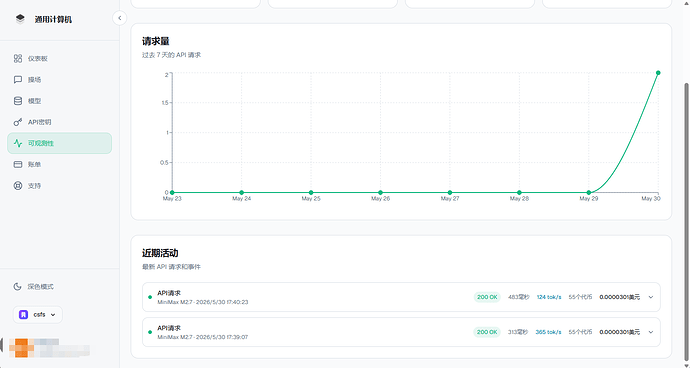
Task: Click the stacked layers logo icon
Action: (20, 19)
